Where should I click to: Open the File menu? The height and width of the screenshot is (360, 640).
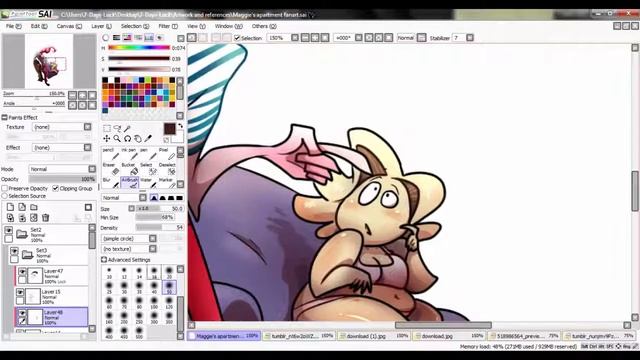[13, 26]
